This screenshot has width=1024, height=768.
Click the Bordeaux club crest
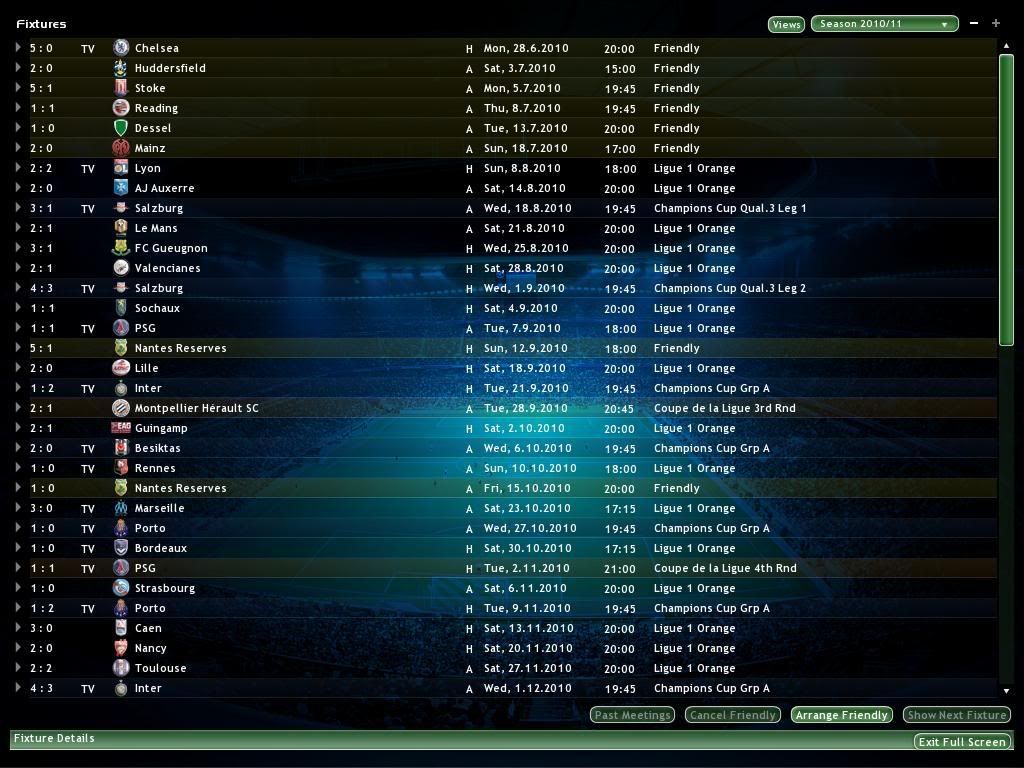coord(121,548)
